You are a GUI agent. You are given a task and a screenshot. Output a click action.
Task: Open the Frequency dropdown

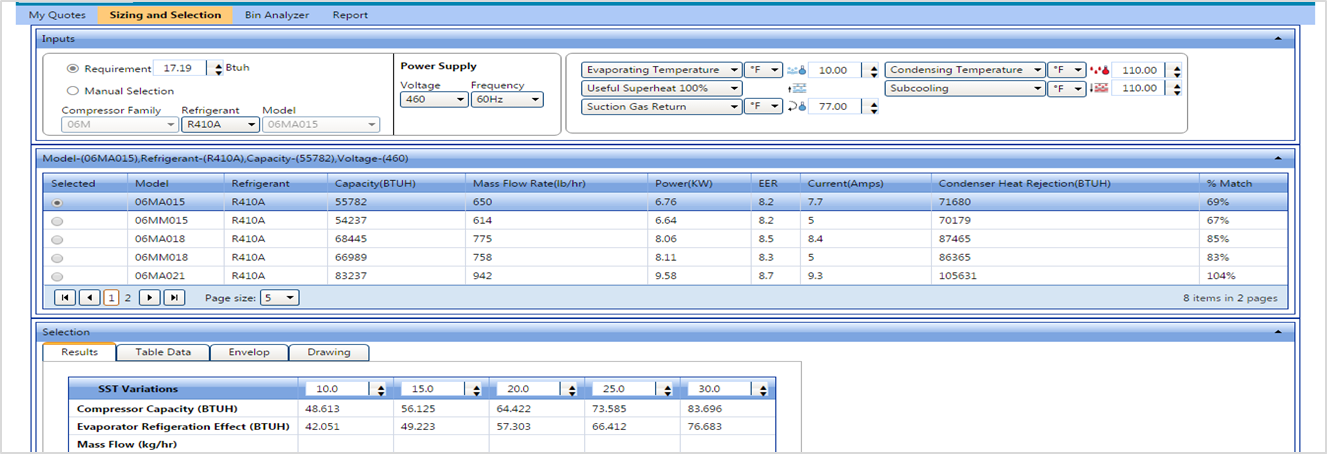[507, 100]
